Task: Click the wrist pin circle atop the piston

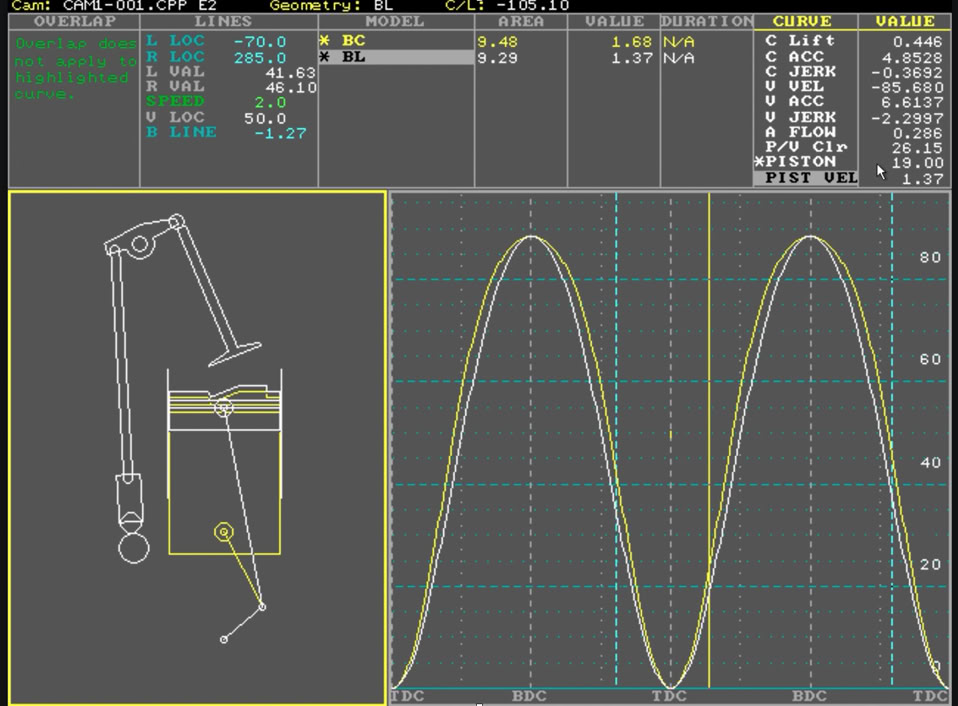Action: 223,408
